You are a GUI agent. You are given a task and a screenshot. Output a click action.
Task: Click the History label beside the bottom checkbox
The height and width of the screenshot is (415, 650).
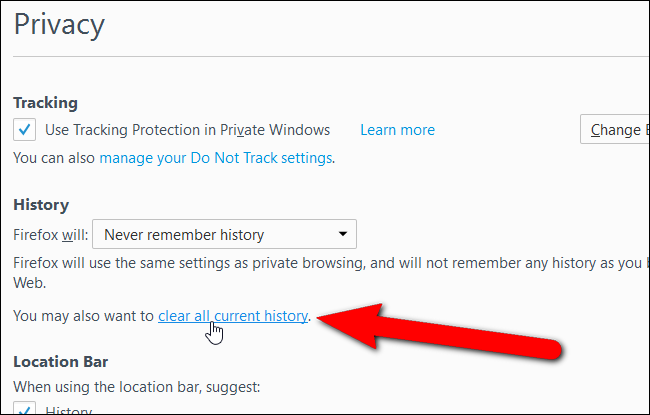pyautogui.click(x=68, y=410)
